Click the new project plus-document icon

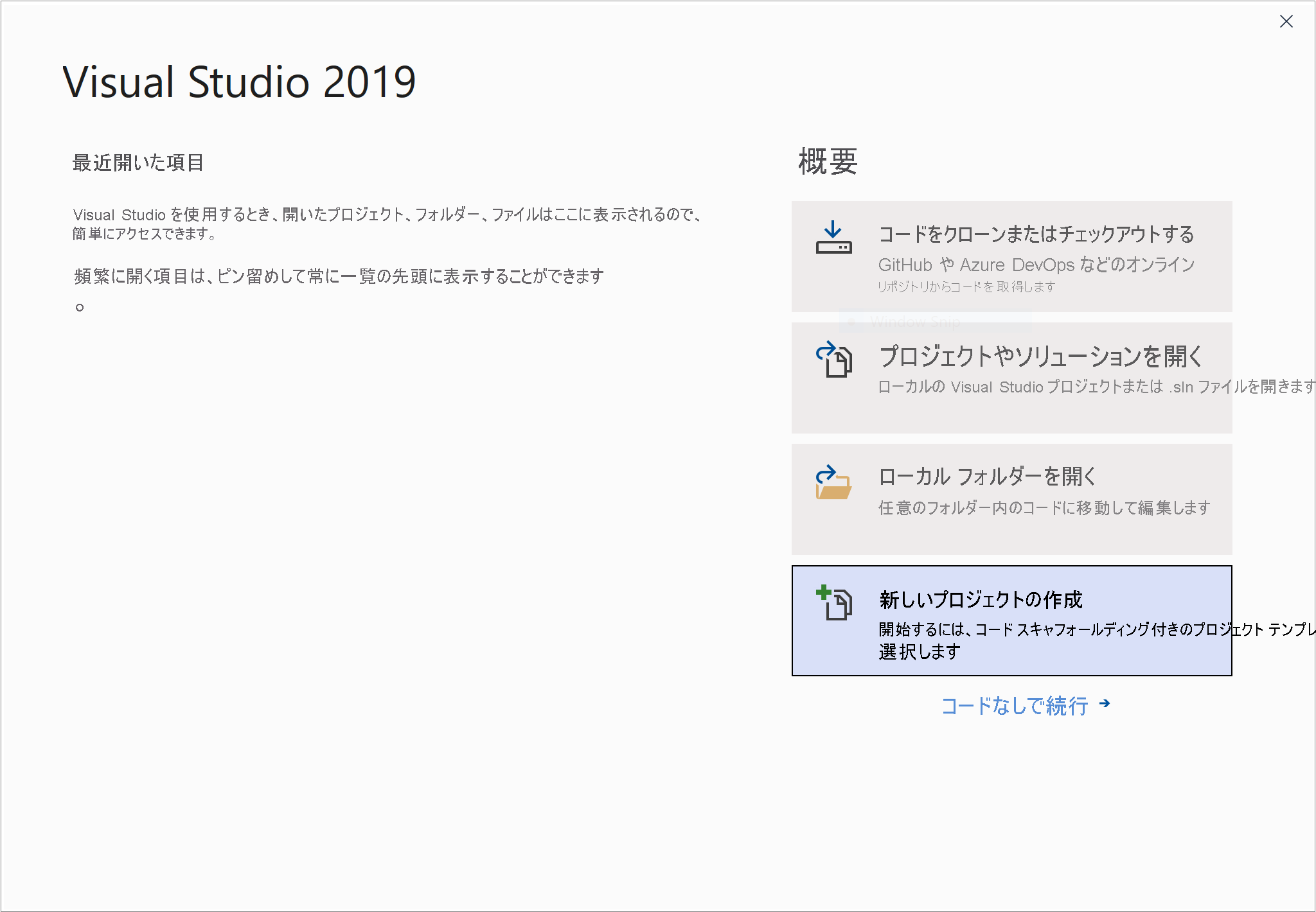tap(833, 602)
